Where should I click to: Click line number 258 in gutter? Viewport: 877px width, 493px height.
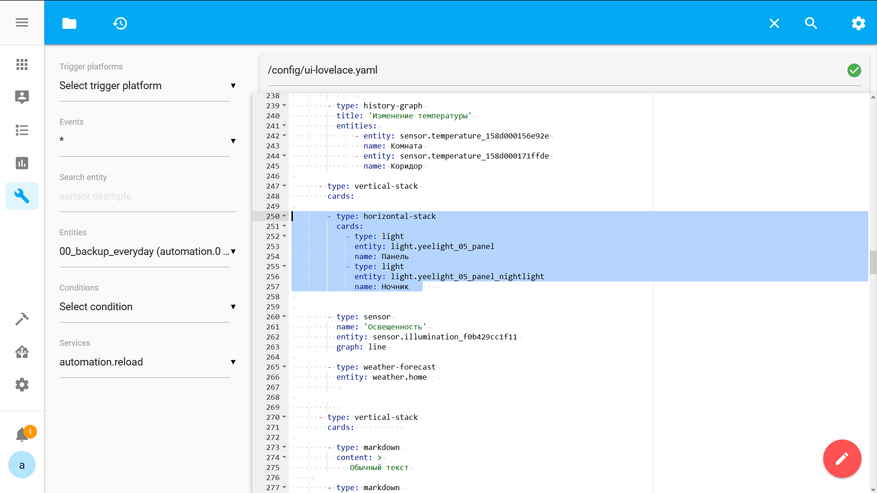pos(273,297)
